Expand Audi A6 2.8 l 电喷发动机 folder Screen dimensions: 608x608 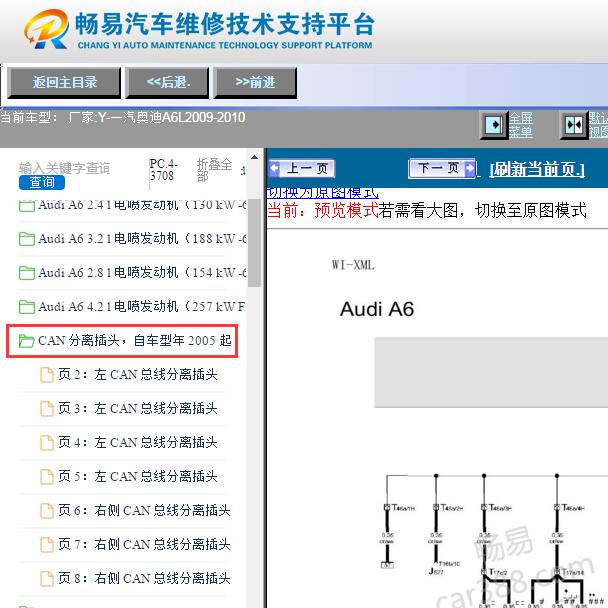tap(132, 273)
